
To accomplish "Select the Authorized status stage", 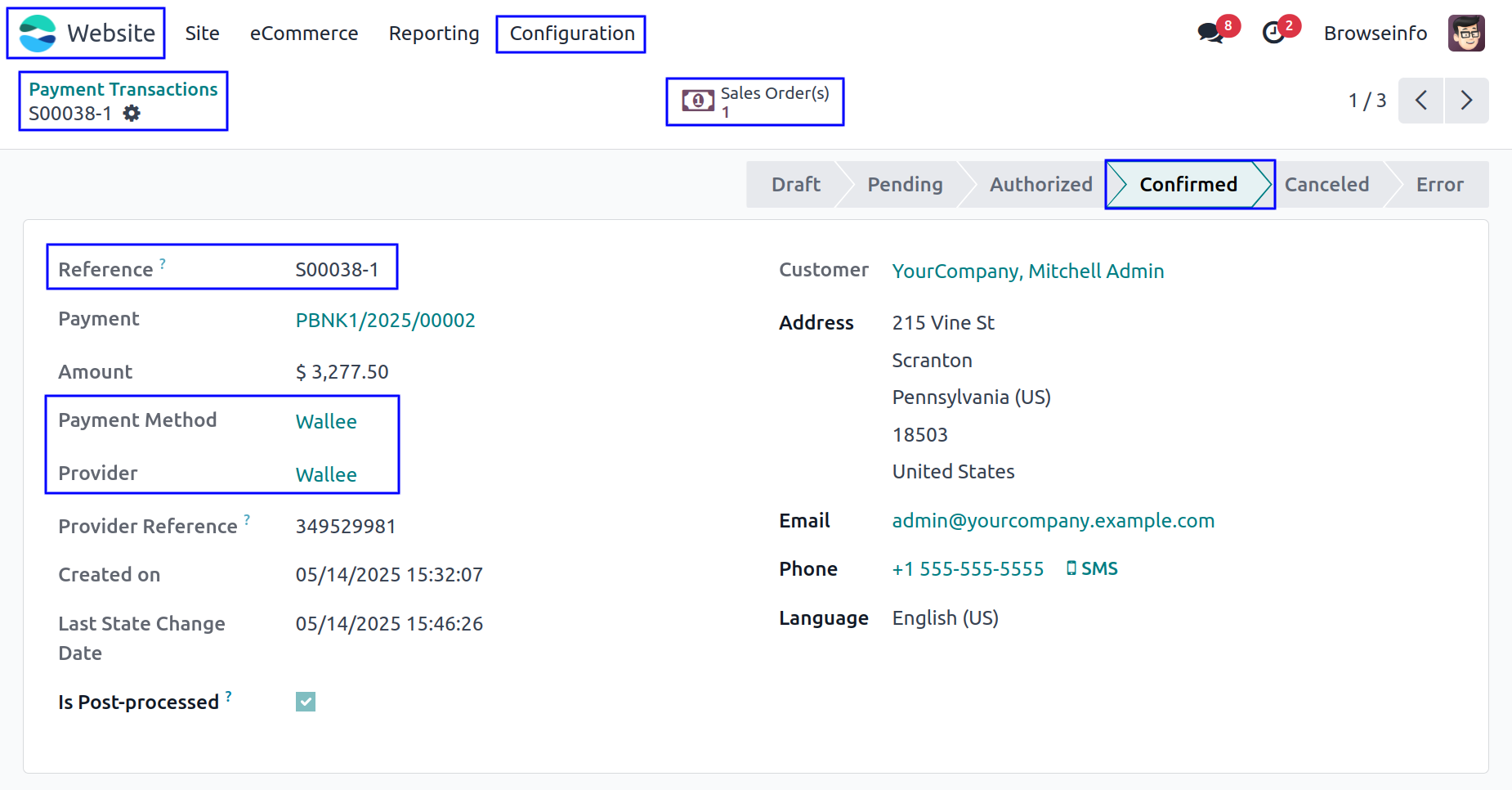I will tap(1040, 185).
